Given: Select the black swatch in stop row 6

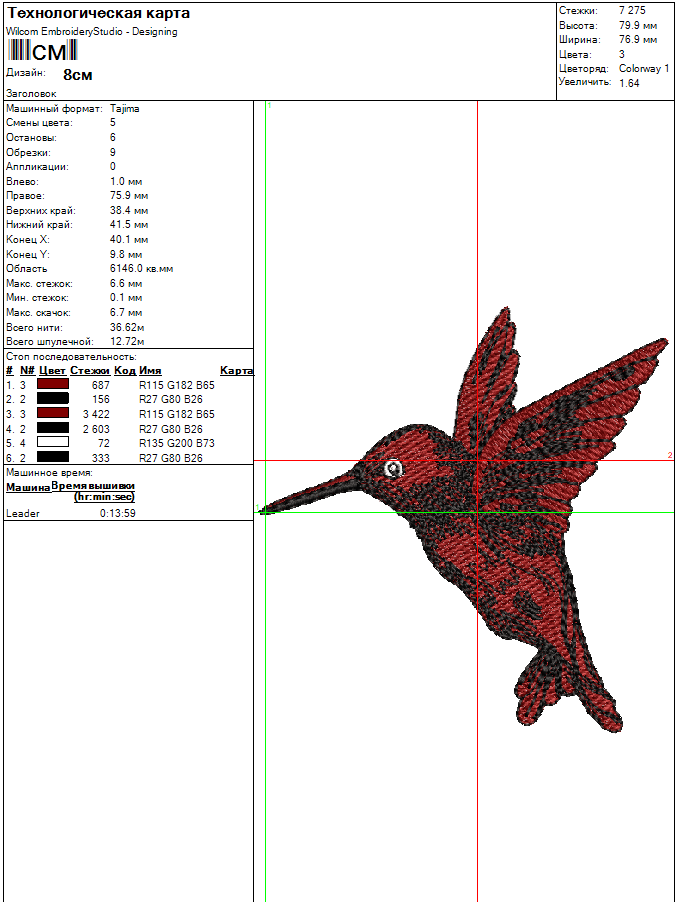Looking at the screenshot, I should point(52,457).
